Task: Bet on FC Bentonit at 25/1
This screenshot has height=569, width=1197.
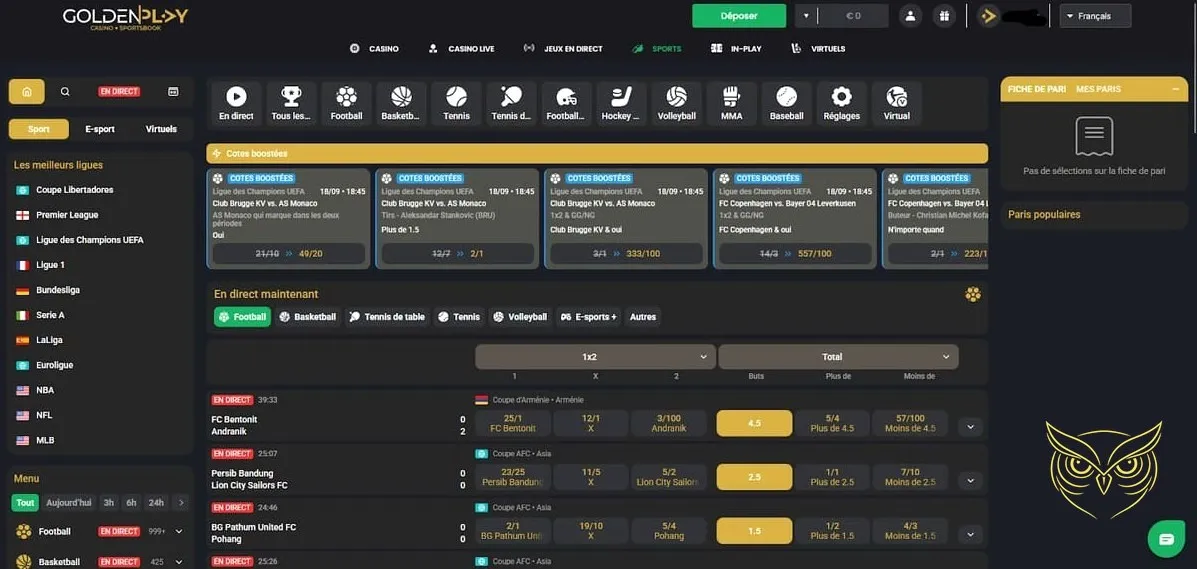Action: 513,423
